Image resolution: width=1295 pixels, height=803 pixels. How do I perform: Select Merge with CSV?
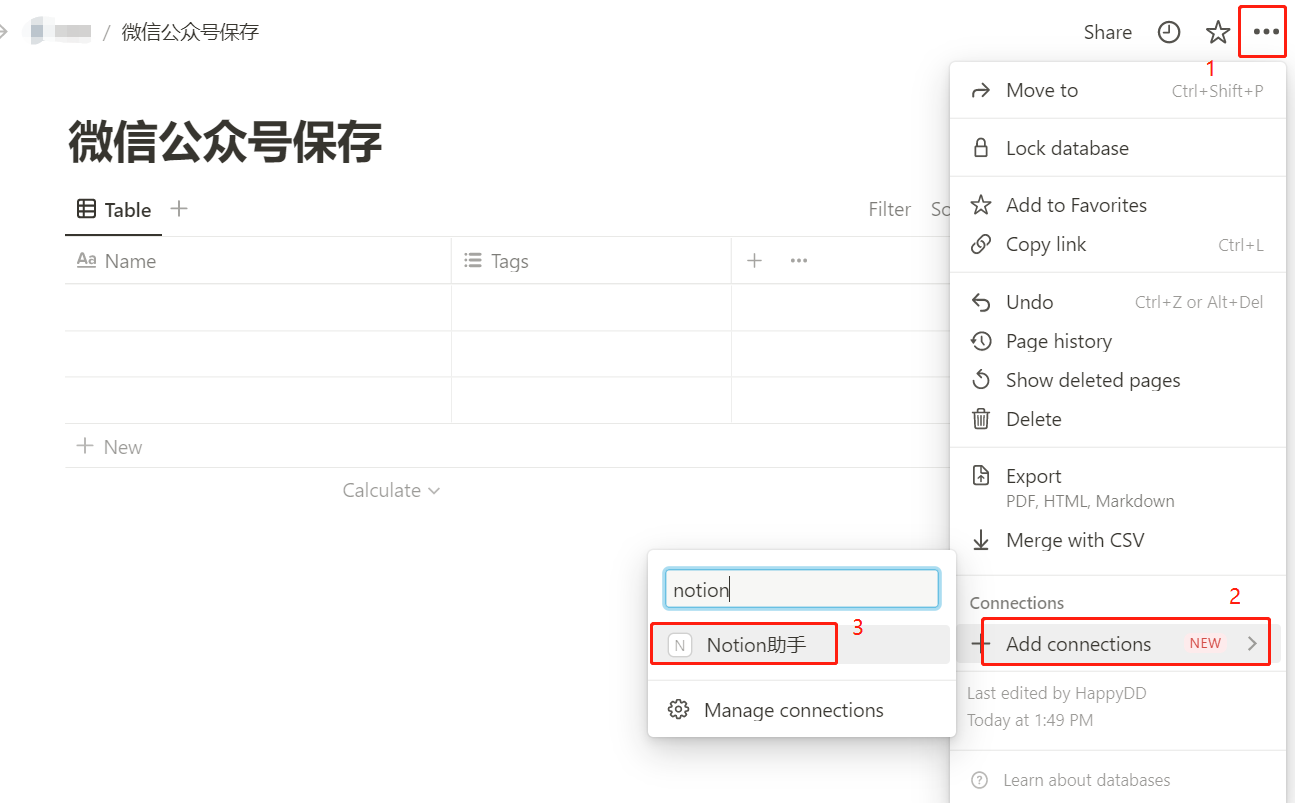pos(1117,540)
